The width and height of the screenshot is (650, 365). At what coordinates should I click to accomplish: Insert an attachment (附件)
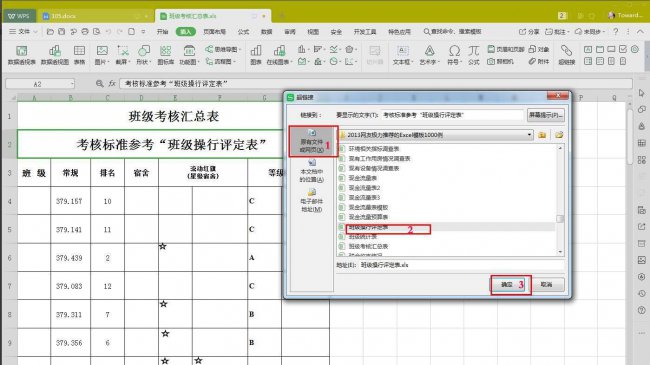coord(539,61)
